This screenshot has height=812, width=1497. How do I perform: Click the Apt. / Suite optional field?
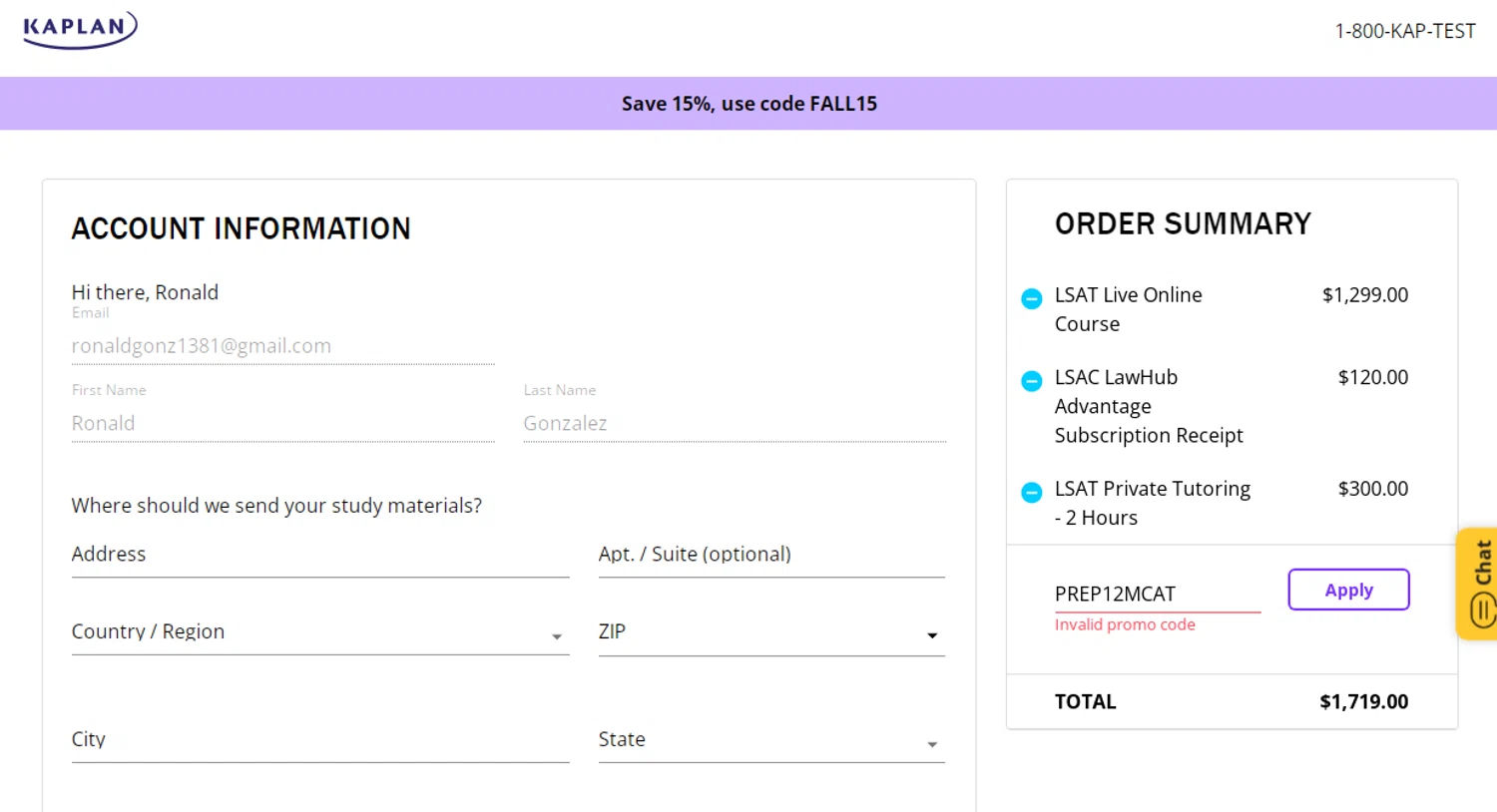point(771,555)
